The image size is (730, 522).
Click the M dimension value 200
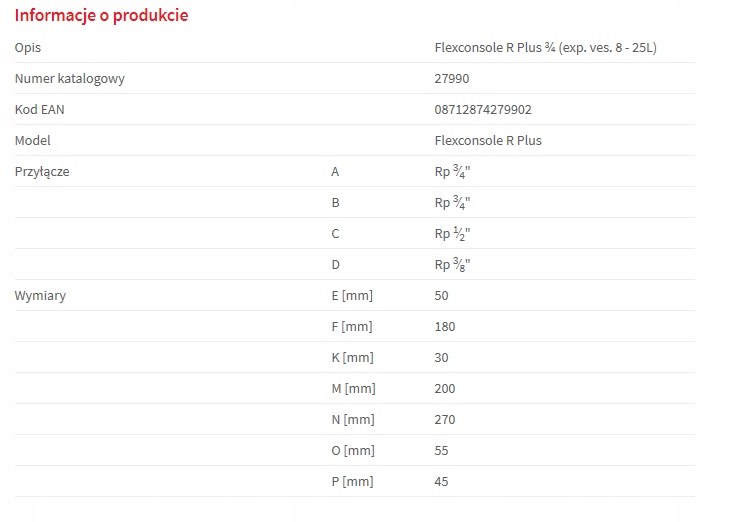point(445,389)
